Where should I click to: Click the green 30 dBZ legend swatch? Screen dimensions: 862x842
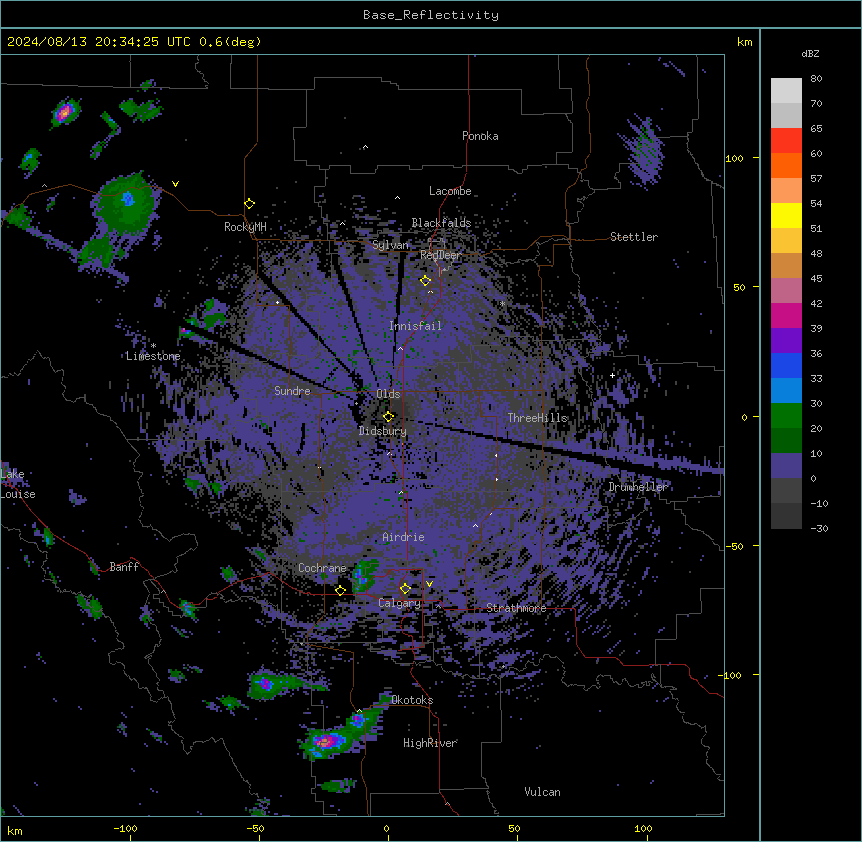pyautogui.click(x=786, y=416)
